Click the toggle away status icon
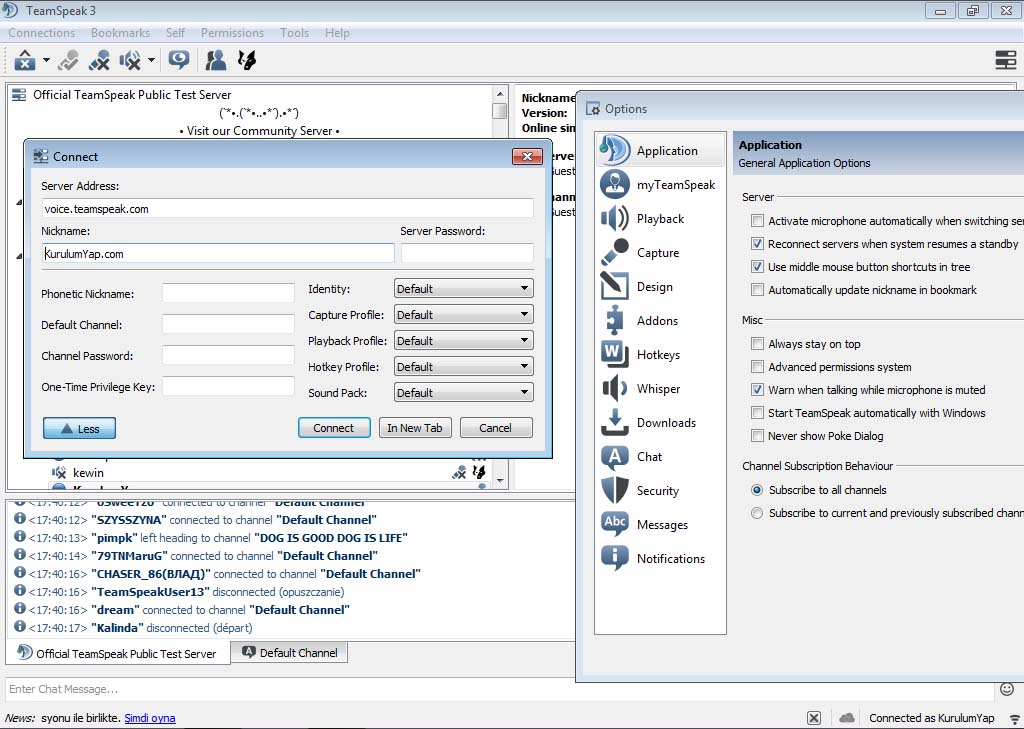1024x729 pixels. click(247, 60)
